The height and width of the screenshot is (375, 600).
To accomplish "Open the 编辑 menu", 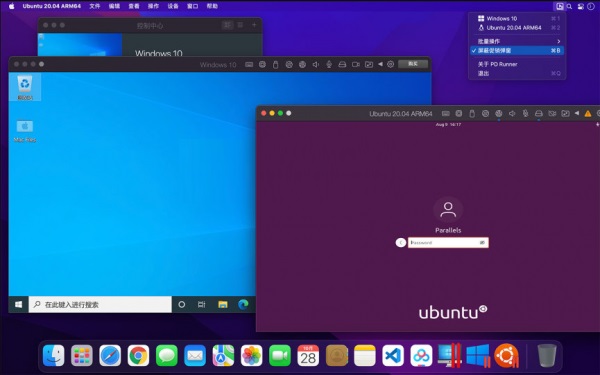I will coord(114,6).
